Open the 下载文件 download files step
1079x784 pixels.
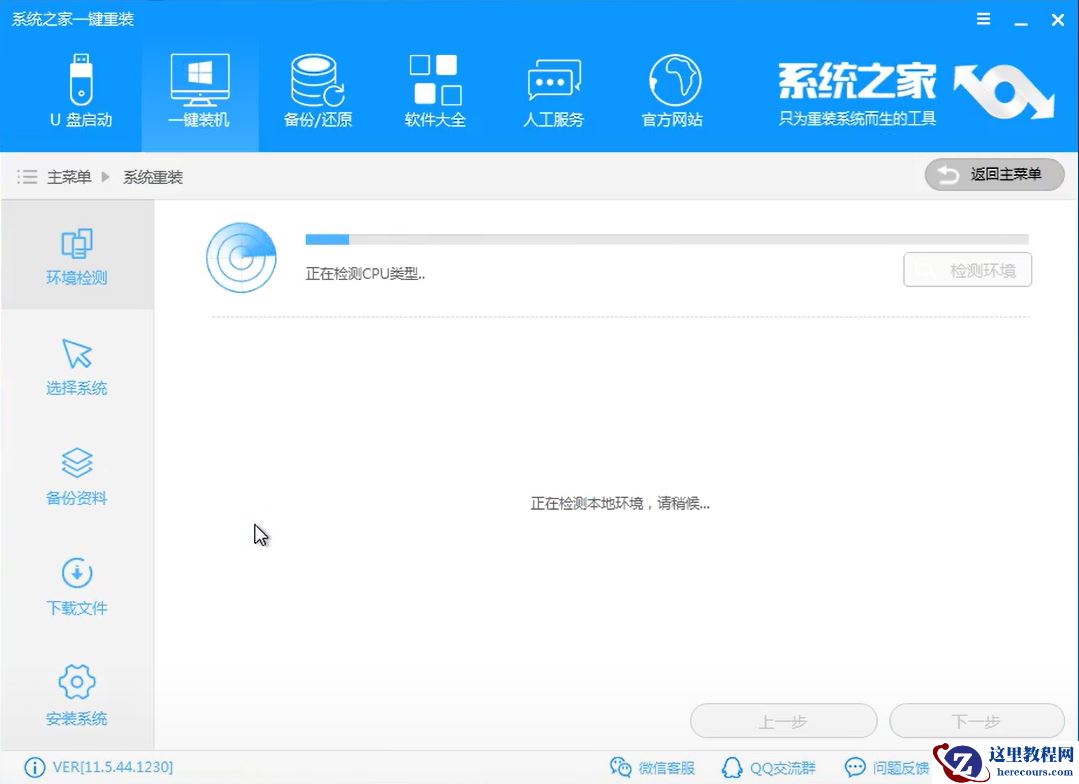(77, 585)
